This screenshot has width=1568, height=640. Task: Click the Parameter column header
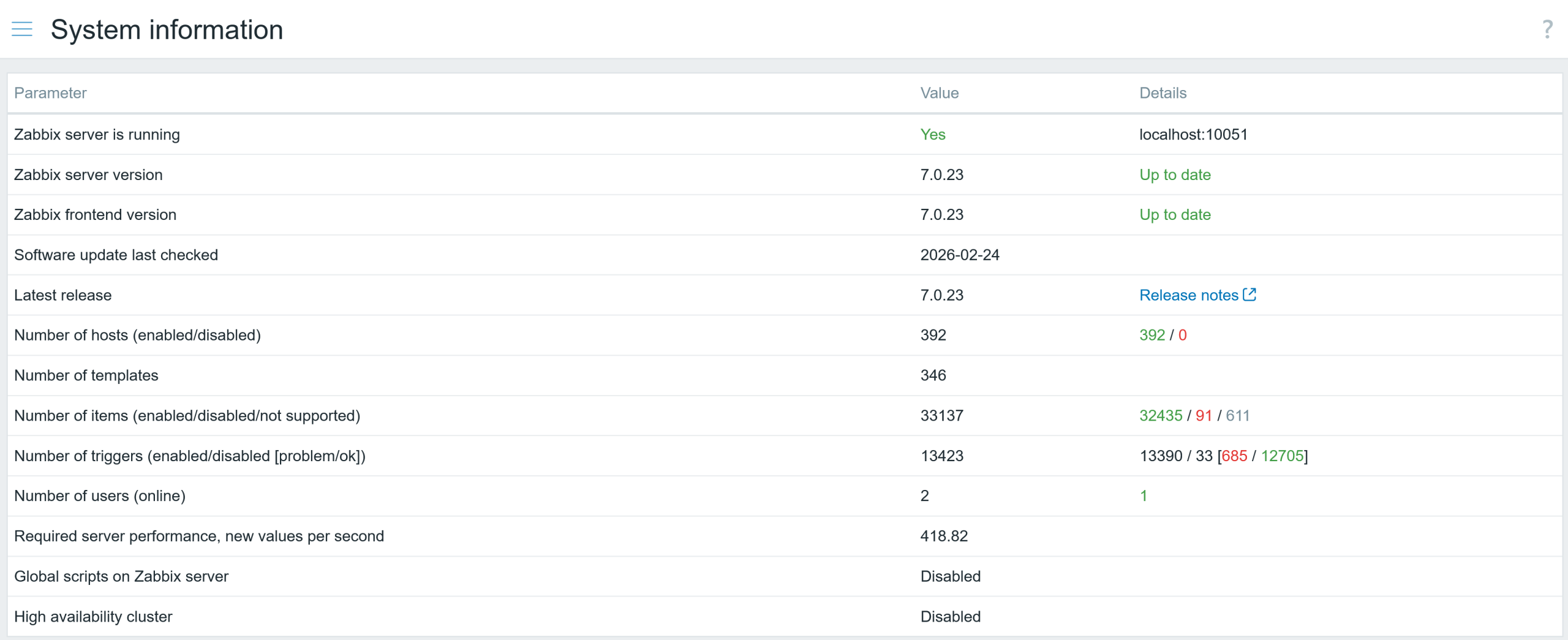(x=50, y=93)
